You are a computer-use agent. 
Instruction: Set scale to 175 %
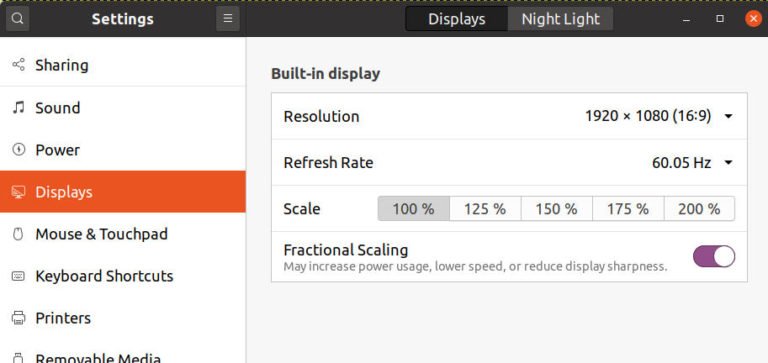(x=628, y=209)
